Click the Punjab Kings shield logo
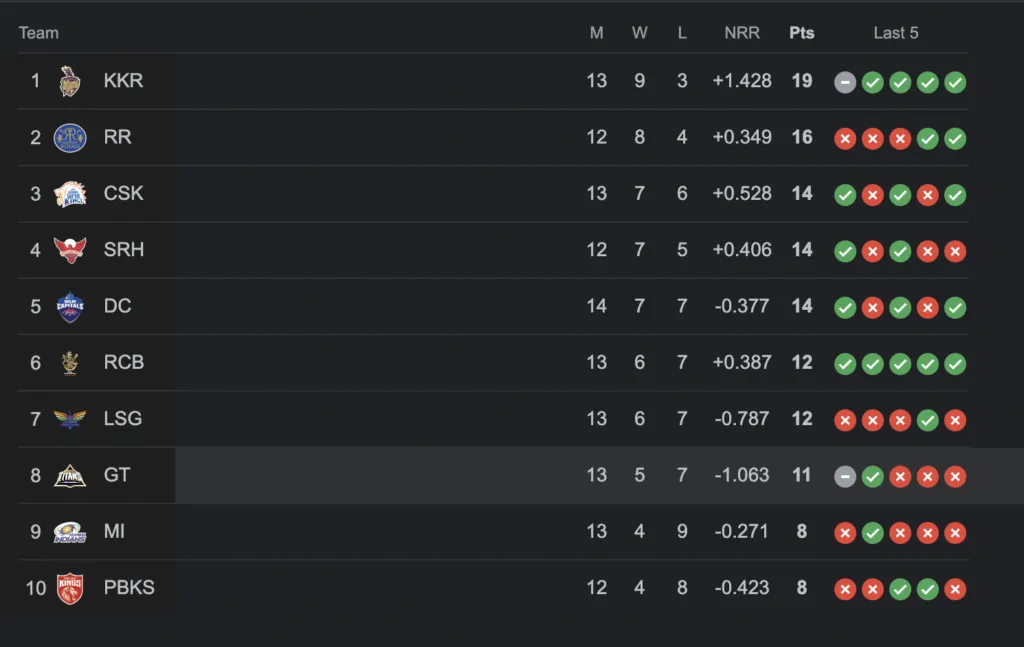 (70, 588)
